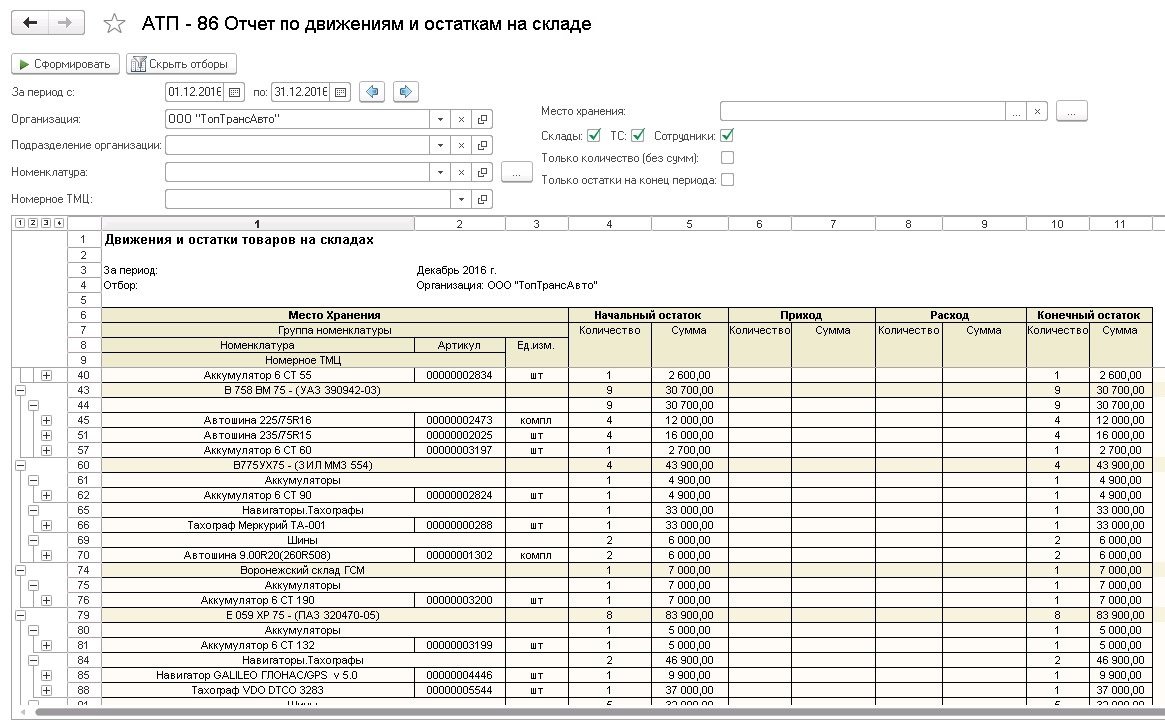
Task: Open calendar for the period end date
Action: pos(340,92)
